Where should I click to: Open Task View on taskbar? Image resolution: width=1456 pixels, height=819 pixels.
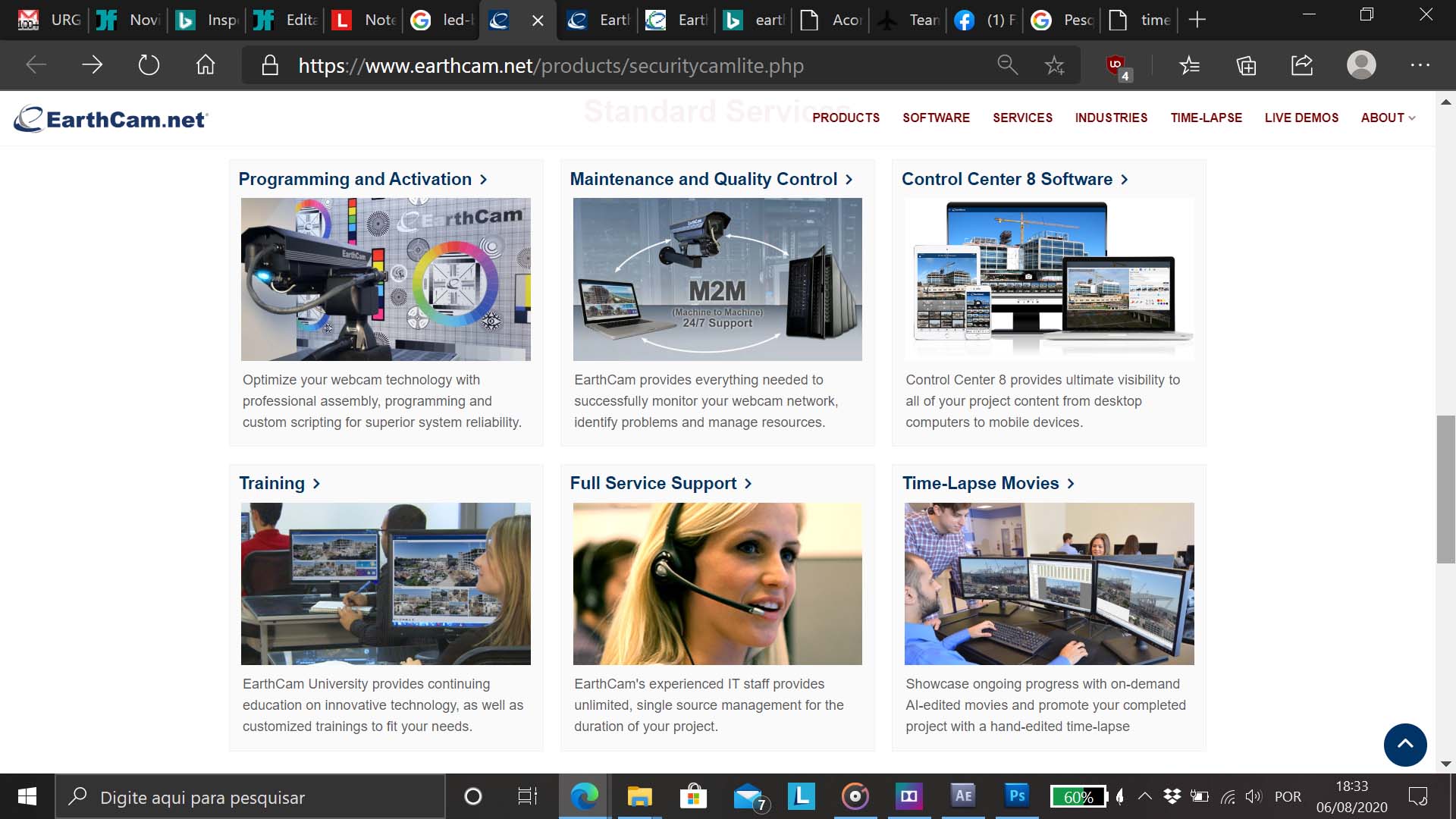[x=528, y=796]
